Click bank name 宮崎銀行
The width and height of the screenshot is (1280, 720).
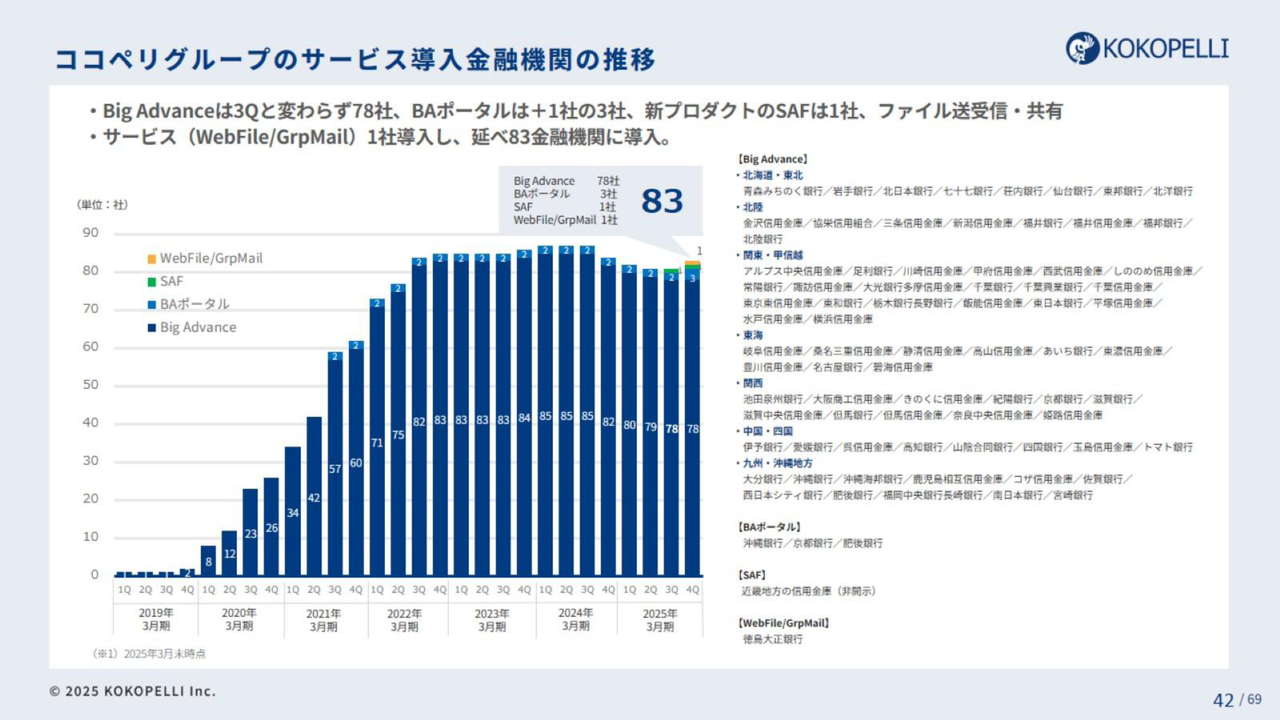[1072, 495]
